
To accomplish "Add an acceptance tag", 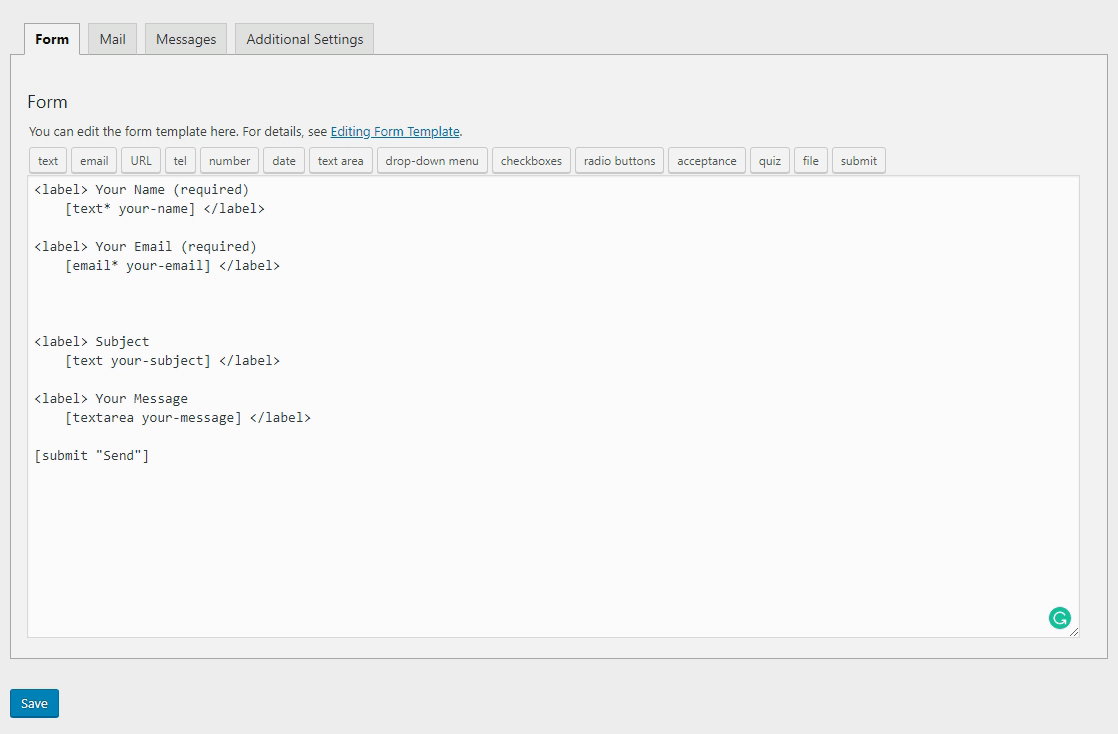I will pyautogui.click(x=707, y=160).
